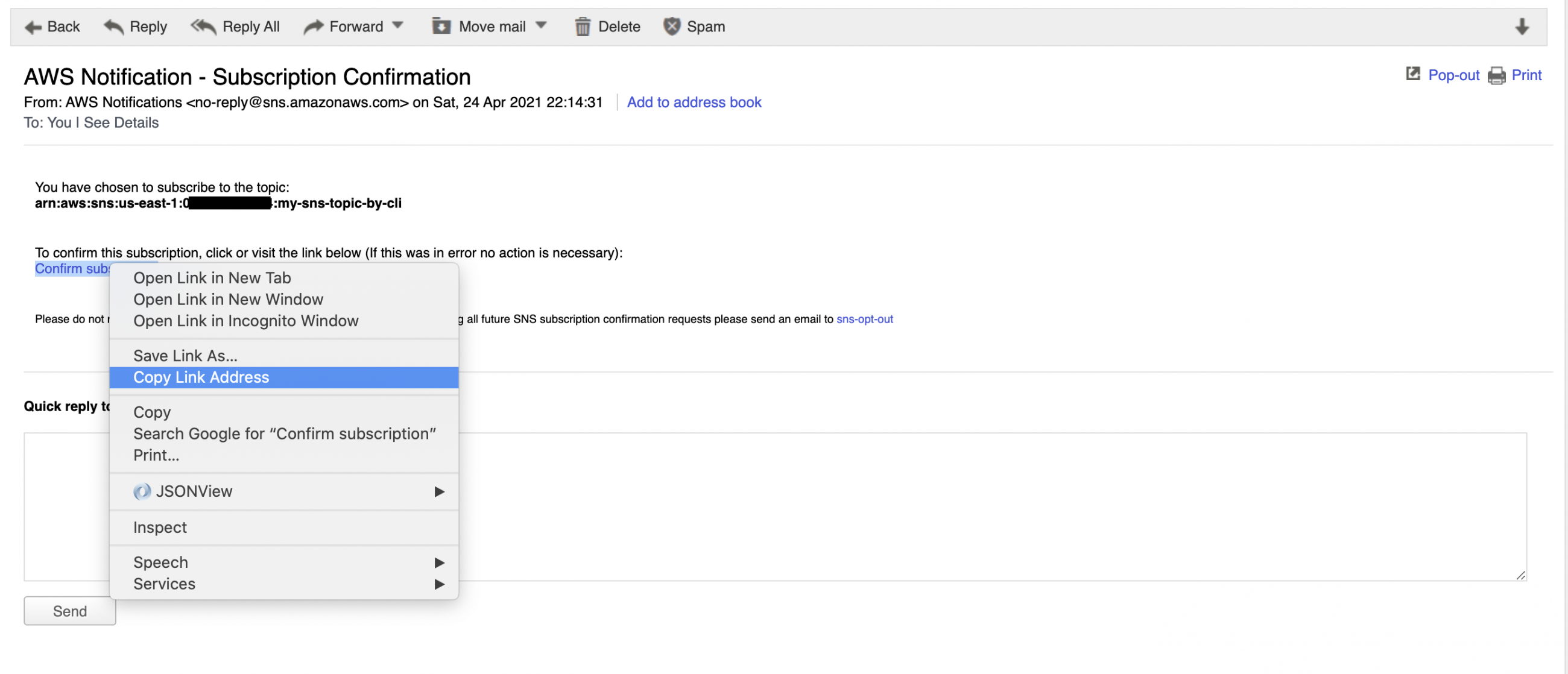Click the Forward toolbar label

pos(356,27)
